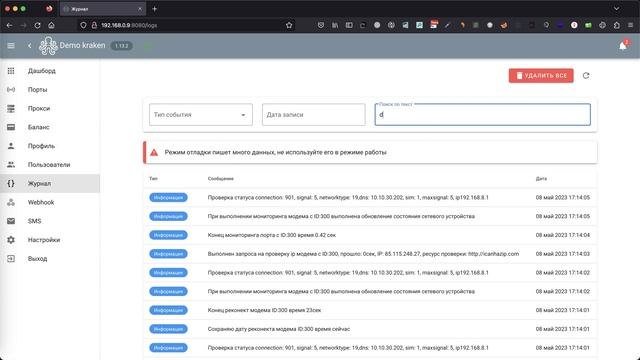This screenshot has height=360, width=640.
Task: Click message 'Конец мониторинга порта с ID:300'
Action: (271, 235)
